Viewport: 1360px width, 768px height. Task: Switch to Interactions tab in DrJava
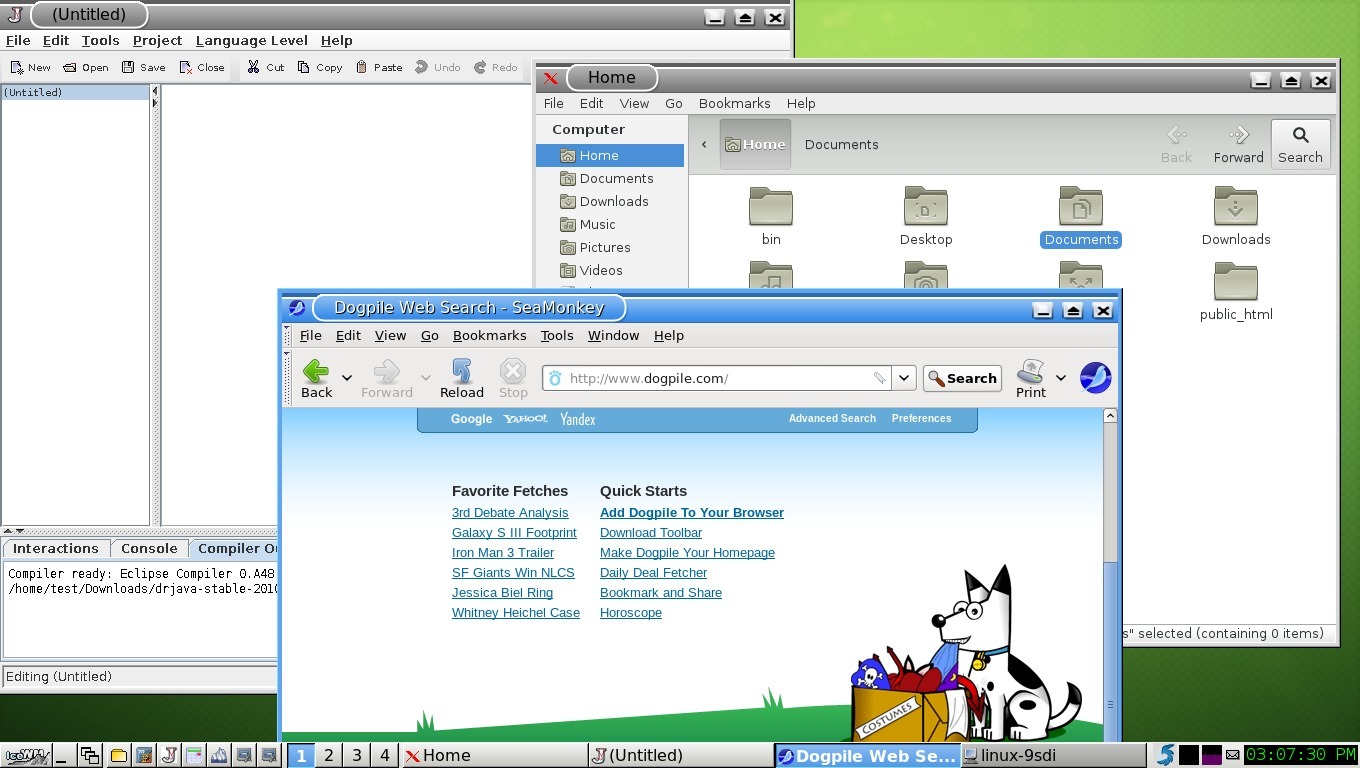pyautogui.click(x=56, y=548)
